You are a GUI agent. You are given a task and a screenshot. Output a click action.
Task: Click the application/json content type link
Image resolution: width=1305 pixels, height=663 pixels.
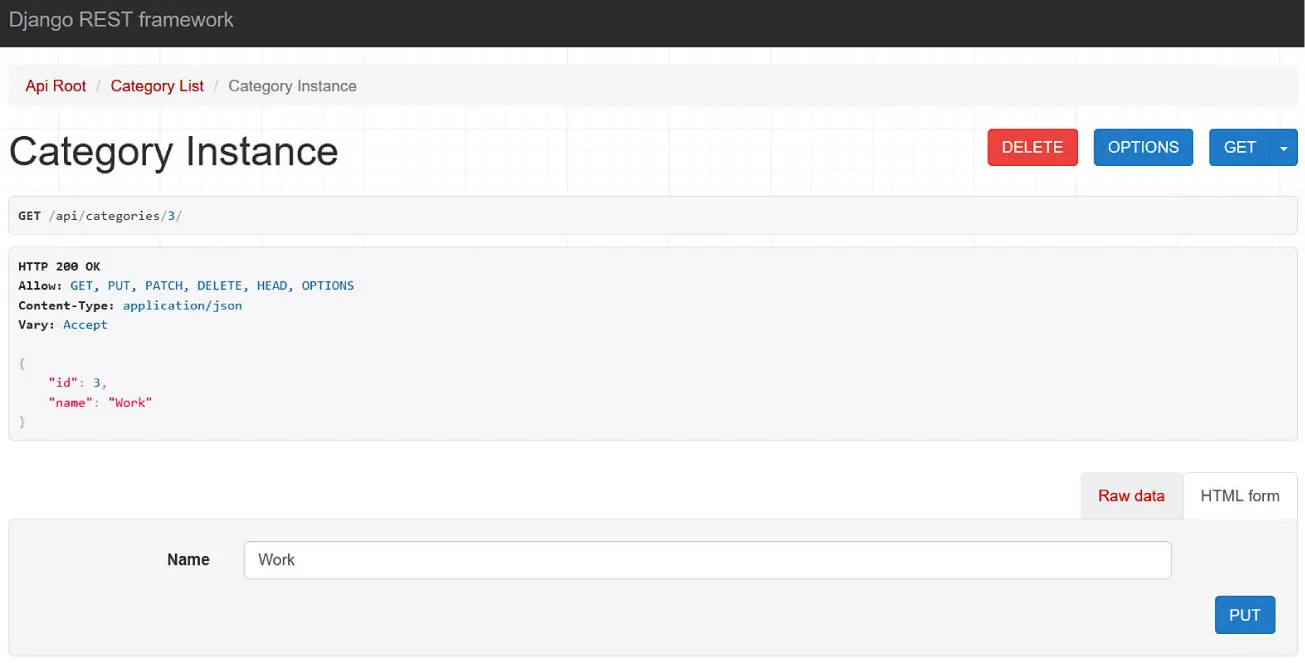182,305
